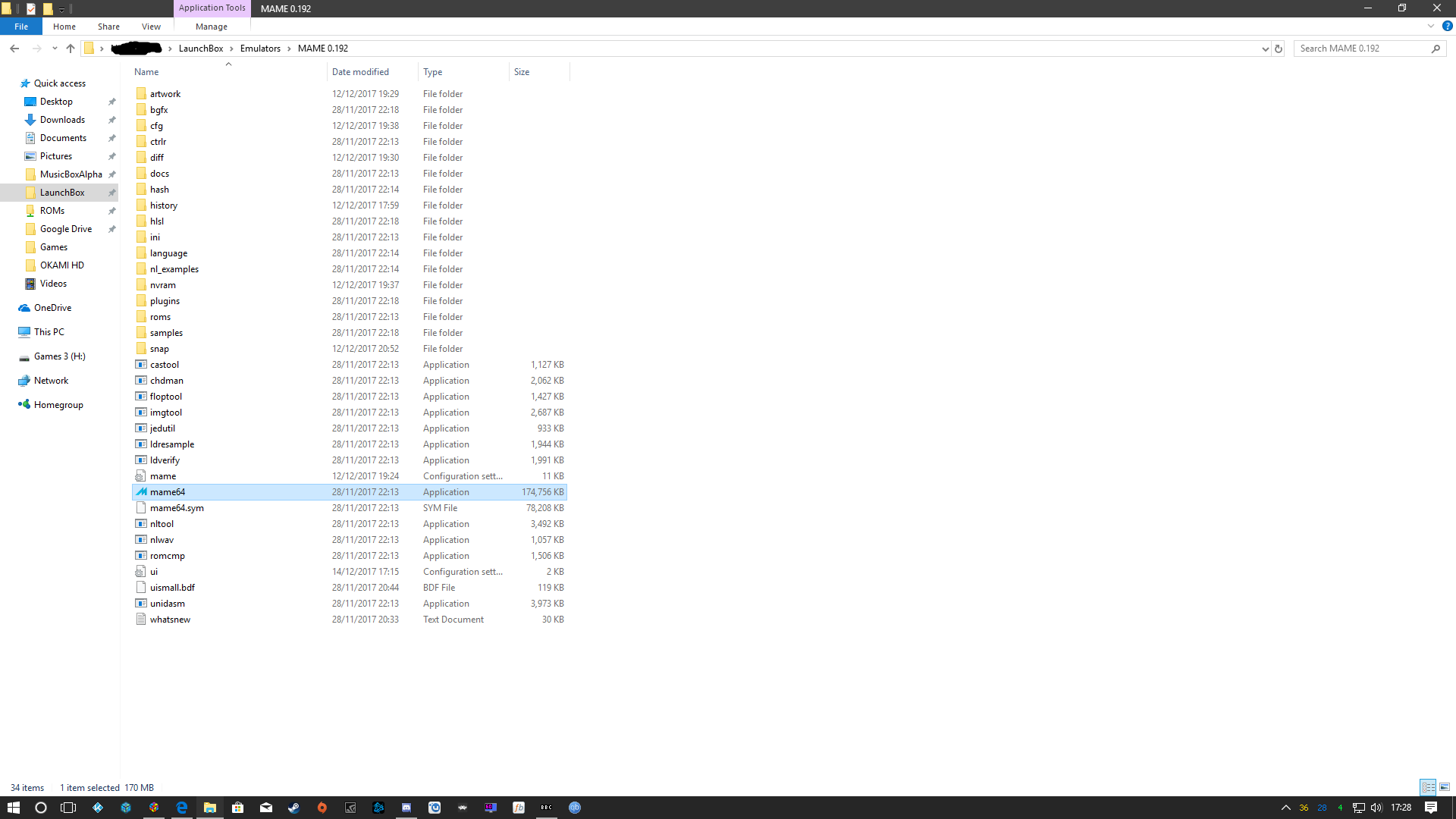Navigate to LaunchBox in the breadcrumb
The width and height of the screenshot is (1456, 819).
tap(201, 49)
